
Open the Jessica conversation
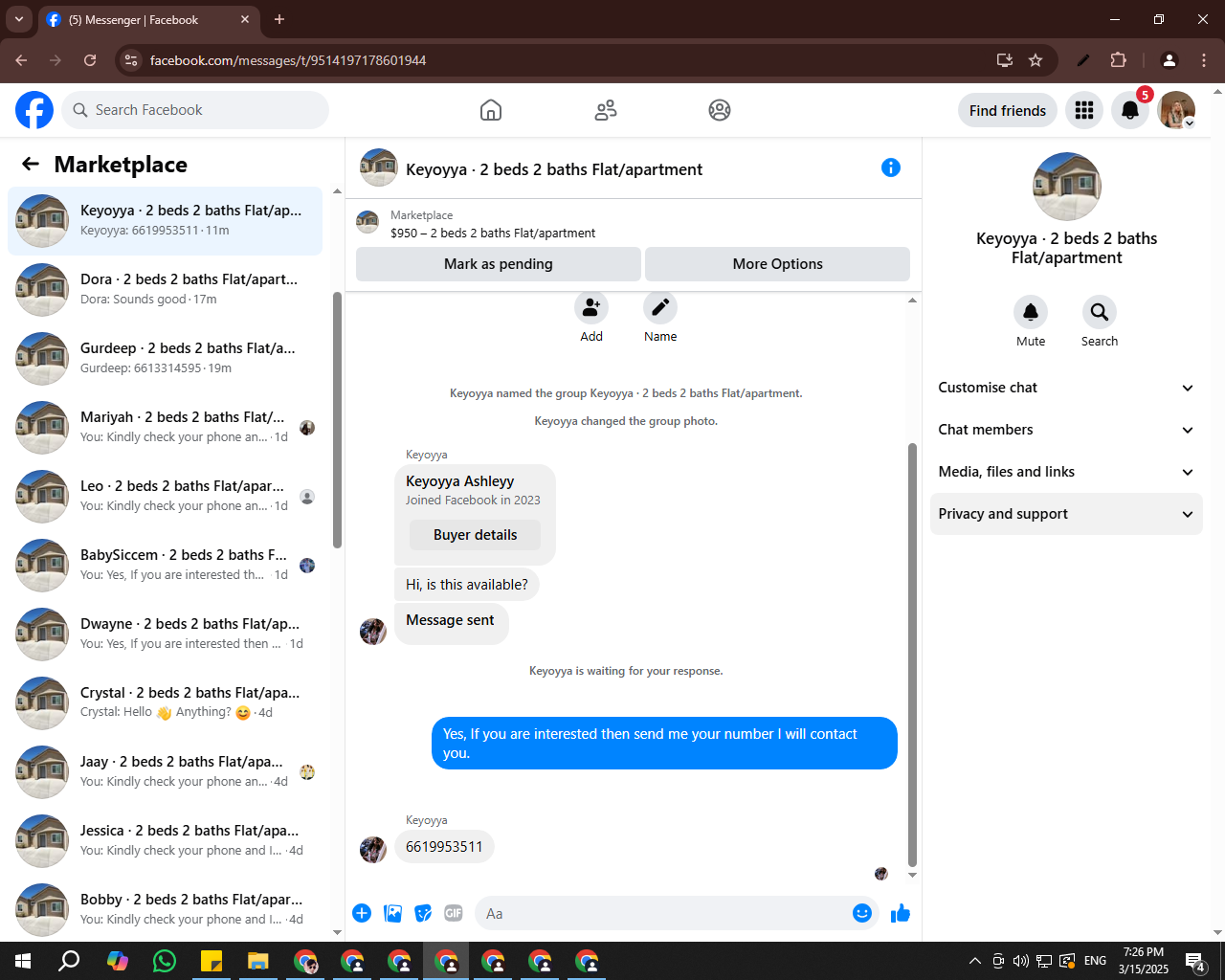click(x=165, y=840)
